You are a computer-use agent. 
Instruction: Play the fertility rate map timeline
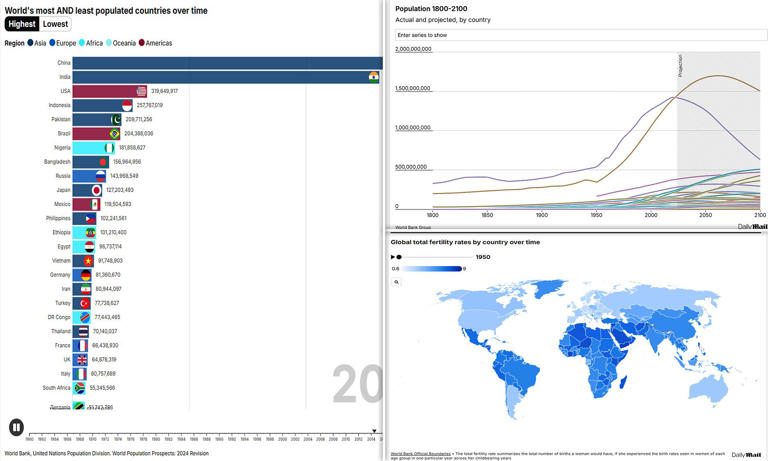coord(392,257)
